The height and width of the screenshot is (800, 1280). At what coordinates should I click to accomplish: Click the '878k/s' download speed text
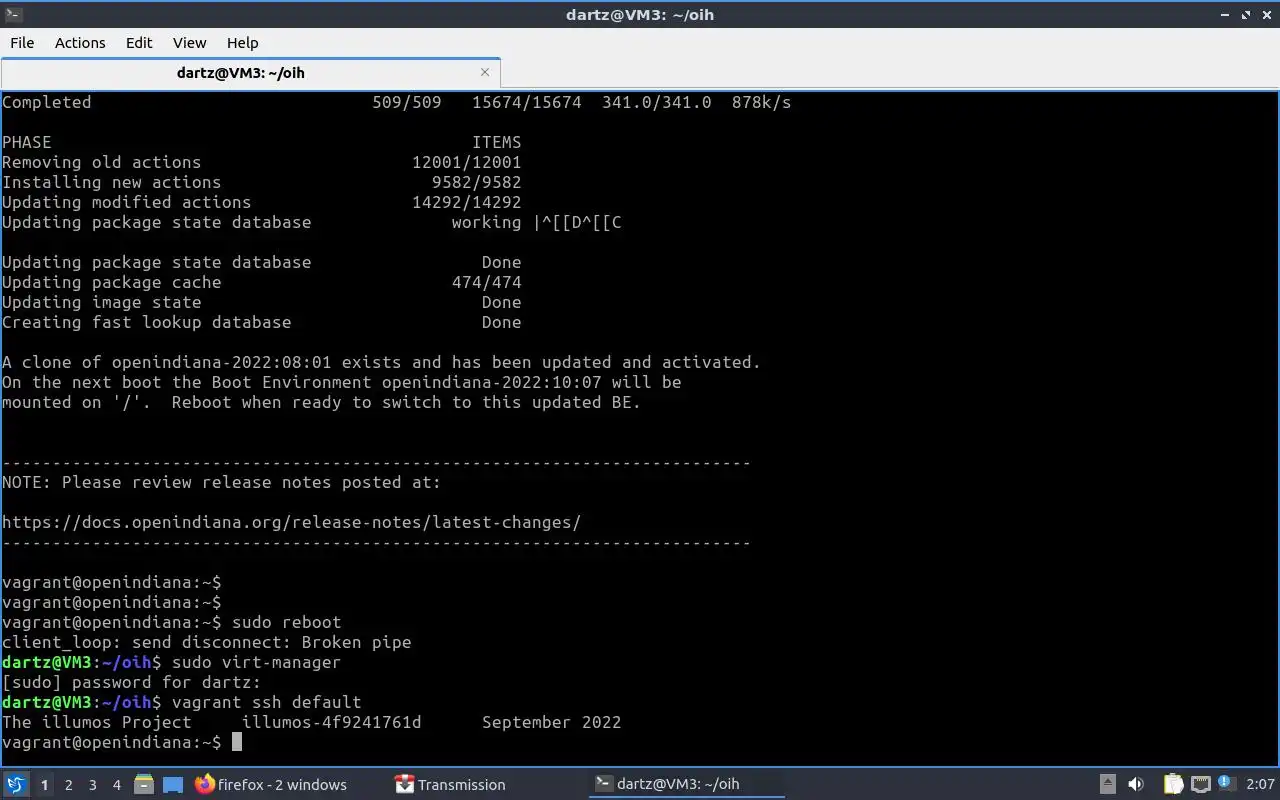[x=761, y=102]
